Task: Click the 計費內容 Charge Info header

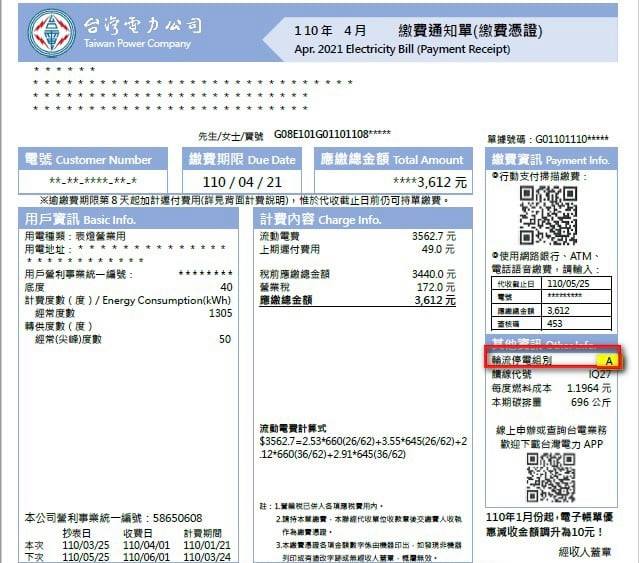Action: (321, 220)
